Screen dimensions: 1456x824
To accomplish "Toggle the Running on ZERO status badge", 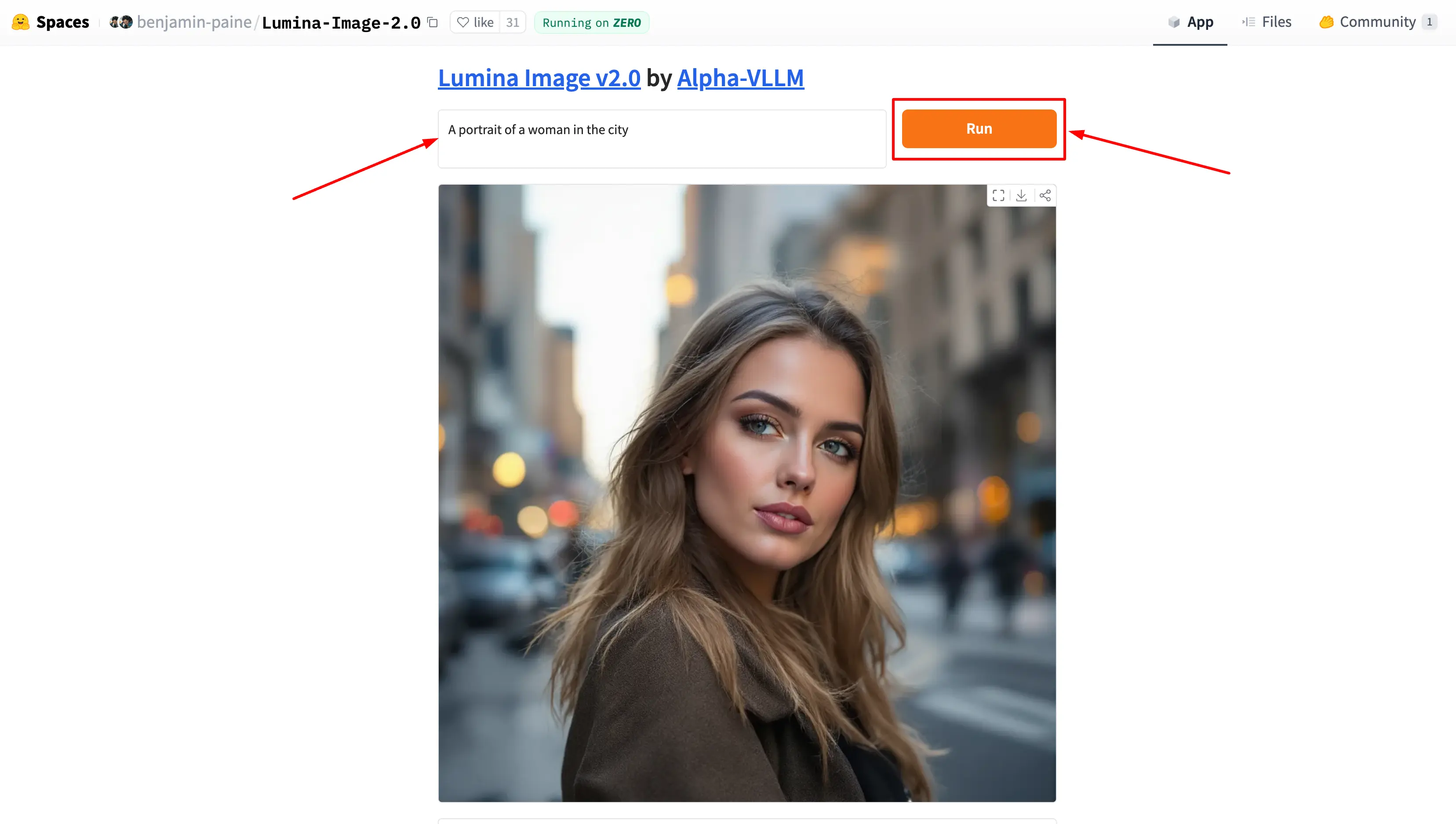I will pyautogui.click(x=591, y=22).
